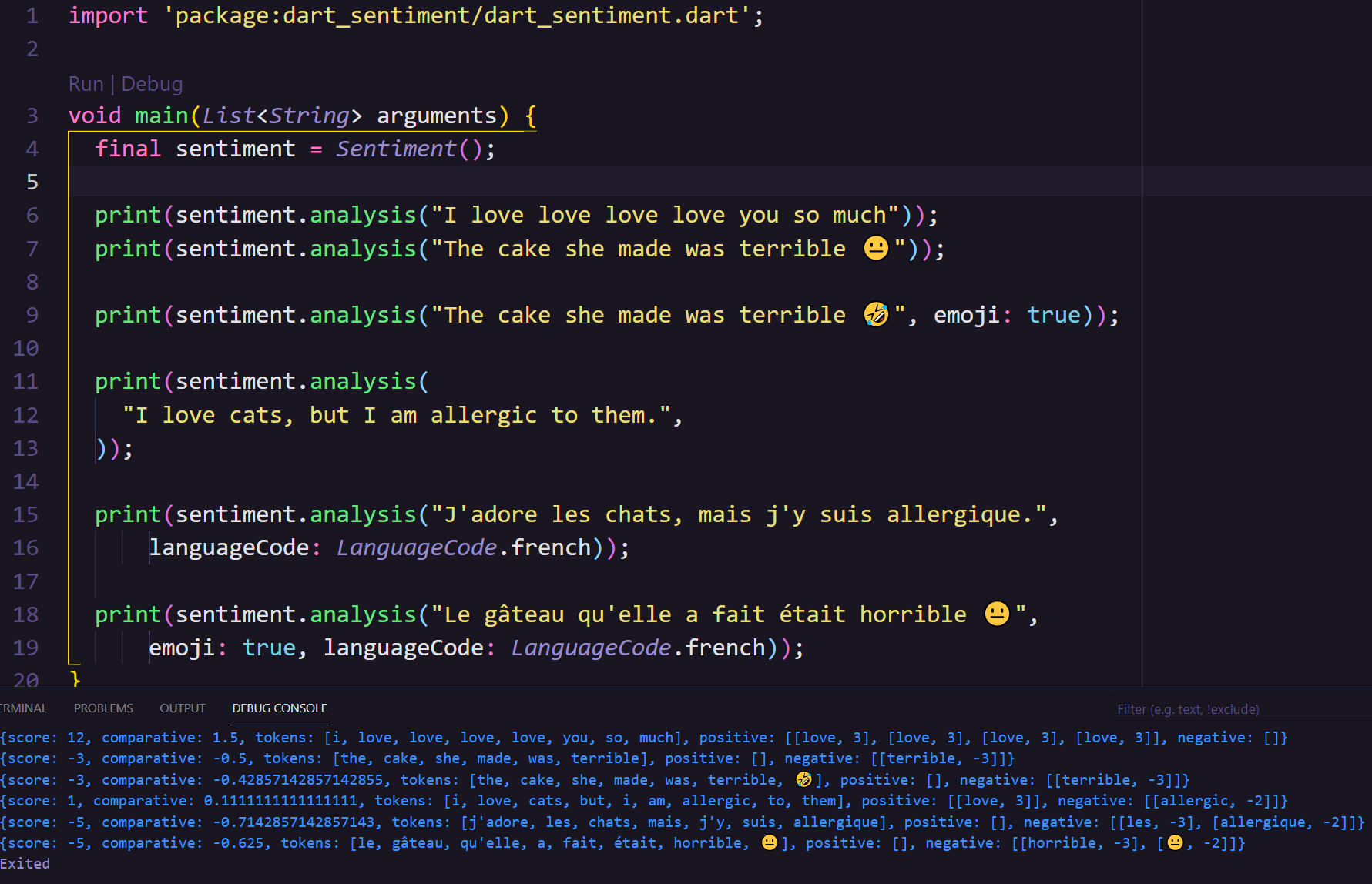This screenshot has height=884, width=1372.
Task: Click console output line with 'score: 1'
Action: coord(644,801)
